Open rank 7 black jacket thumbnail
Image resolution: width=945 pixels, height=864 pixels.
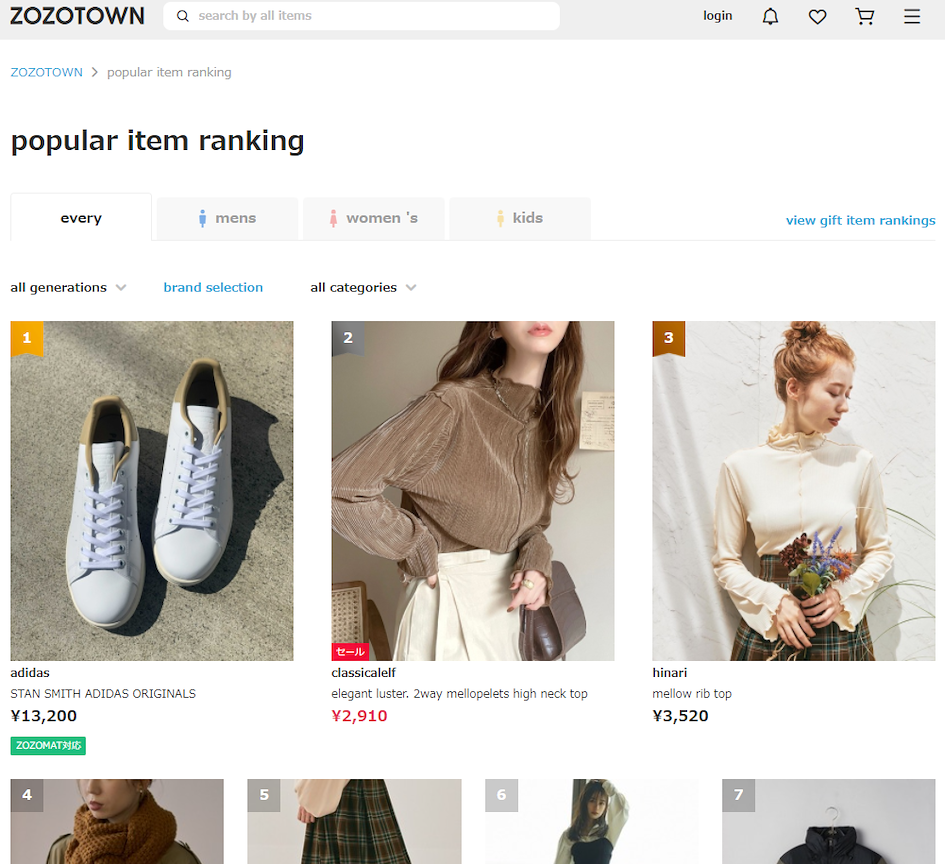pos(829,821)
